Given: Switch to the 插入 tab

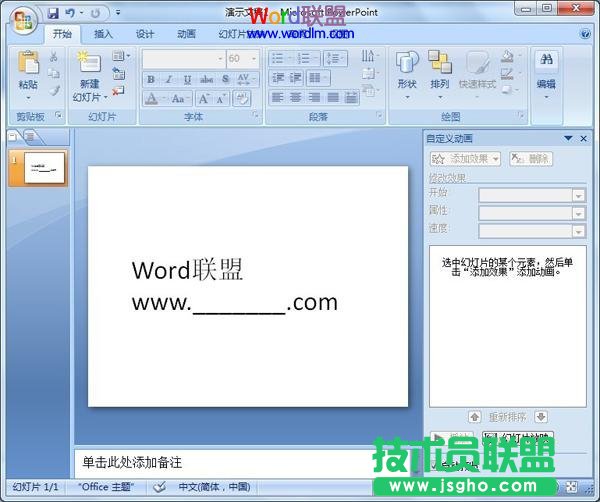Looking at the screenshot, I should [103, 34].
